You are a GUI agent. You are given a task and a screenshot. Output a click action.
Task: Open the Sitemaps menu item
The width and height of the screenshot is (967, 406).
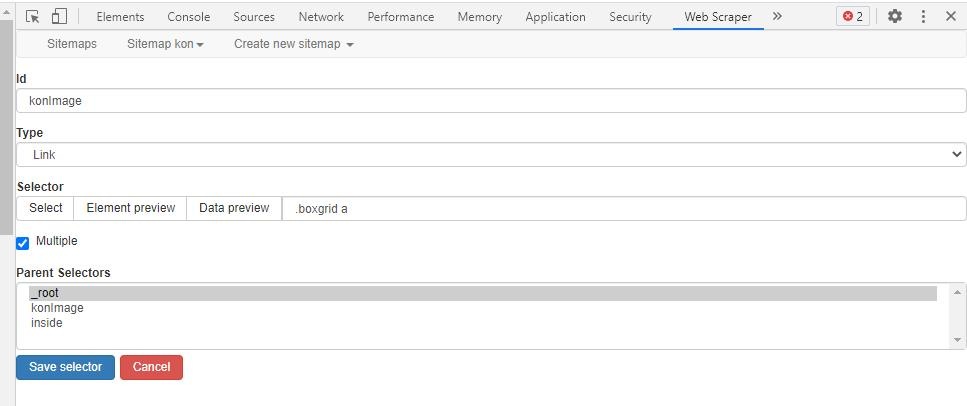[x=72, y=44]
